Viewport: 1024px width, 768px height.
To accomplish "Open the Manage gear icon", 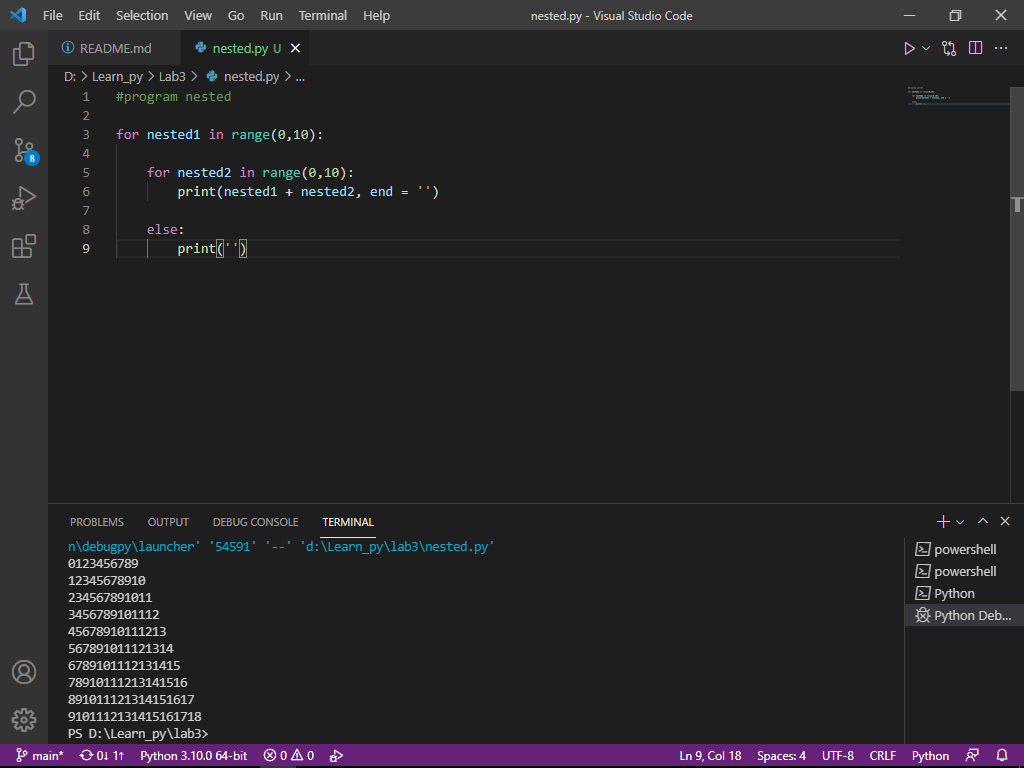I will click(x=24, y=720).
